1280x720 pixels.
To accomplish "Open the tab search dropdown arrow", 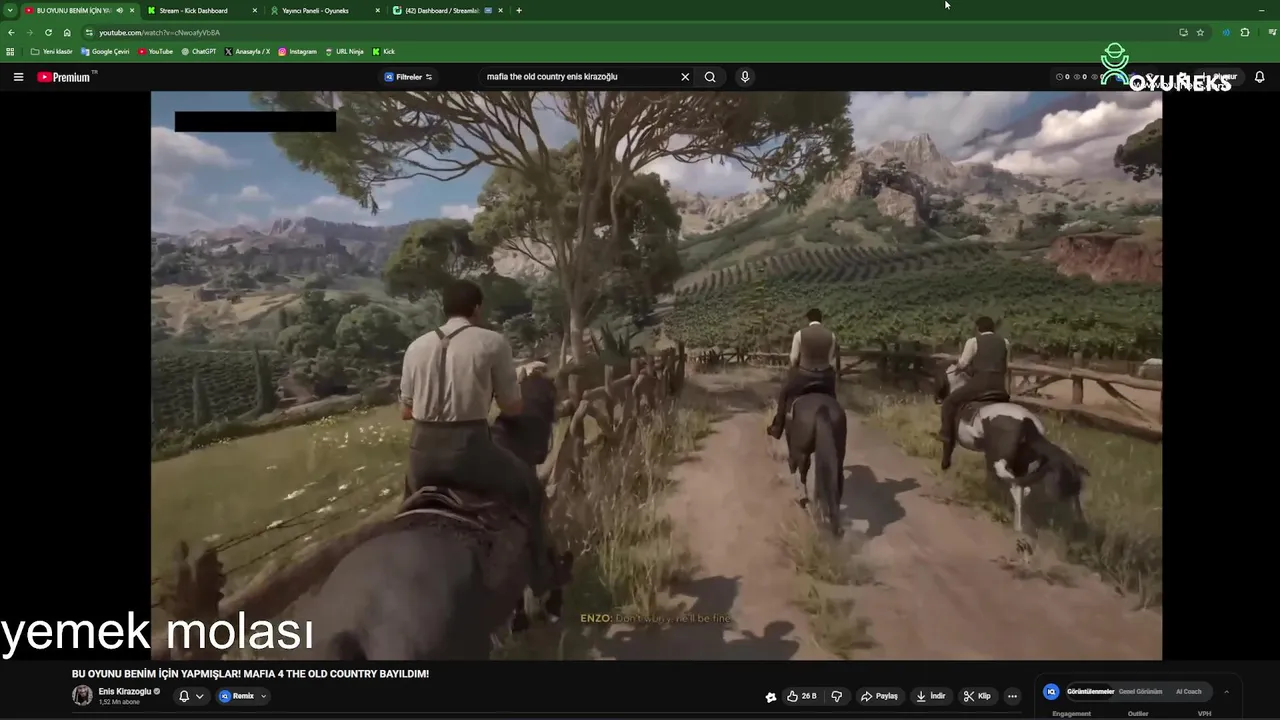I will 10,10.
